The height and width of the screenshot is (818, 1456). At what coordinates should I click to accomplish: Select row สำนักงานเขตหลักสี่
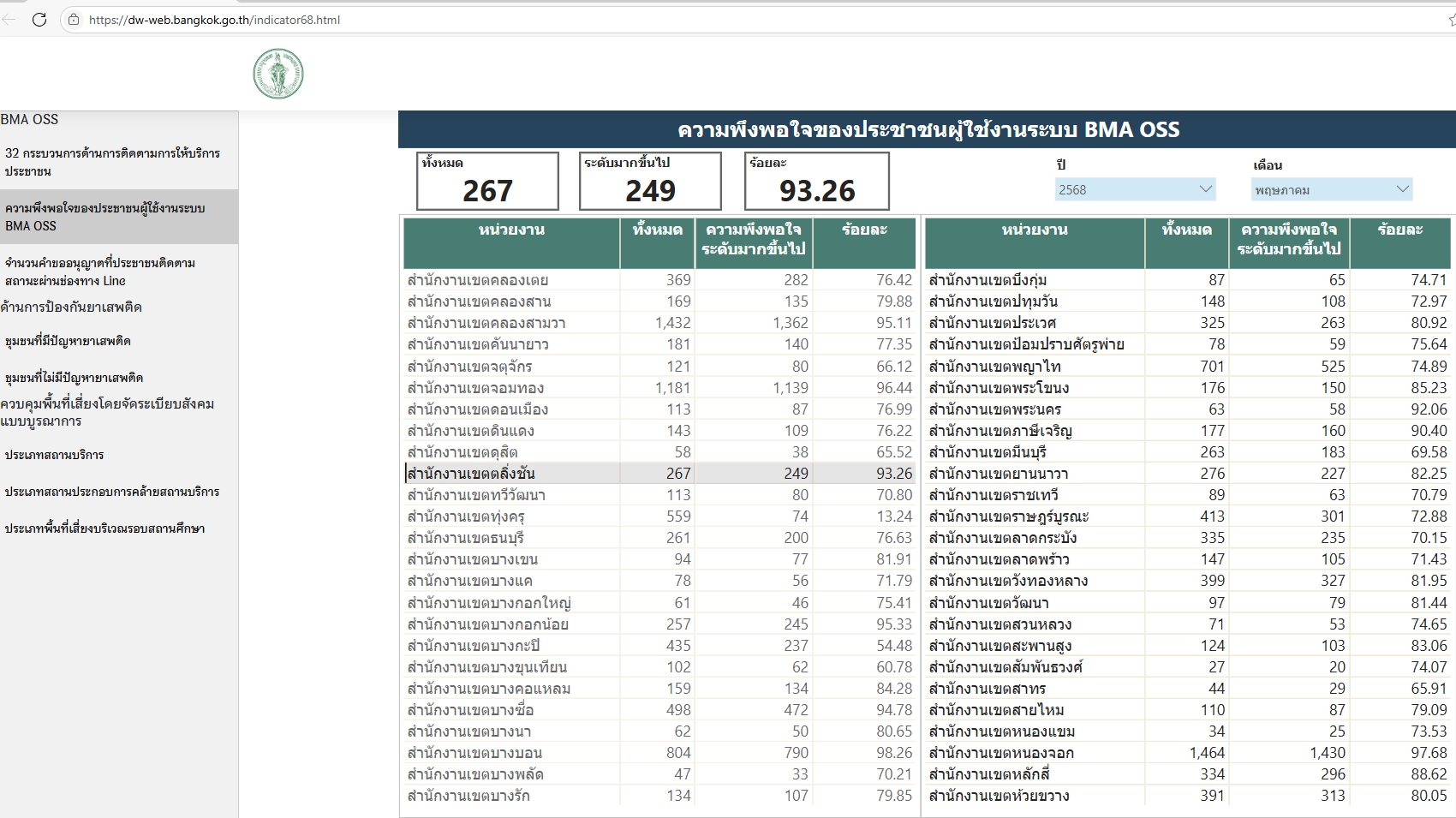click(1188, 774)
